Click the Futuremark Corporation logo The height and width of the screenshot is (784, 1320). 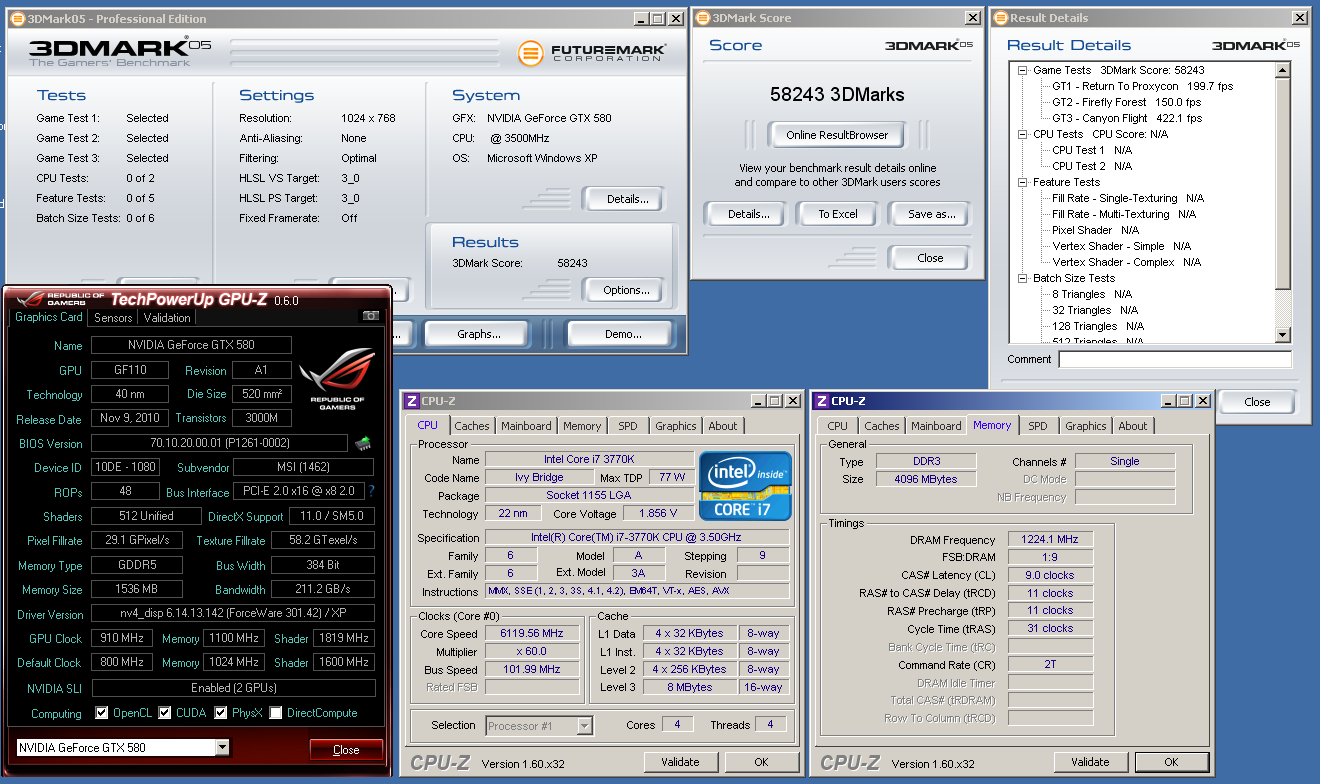pos(591,53)
